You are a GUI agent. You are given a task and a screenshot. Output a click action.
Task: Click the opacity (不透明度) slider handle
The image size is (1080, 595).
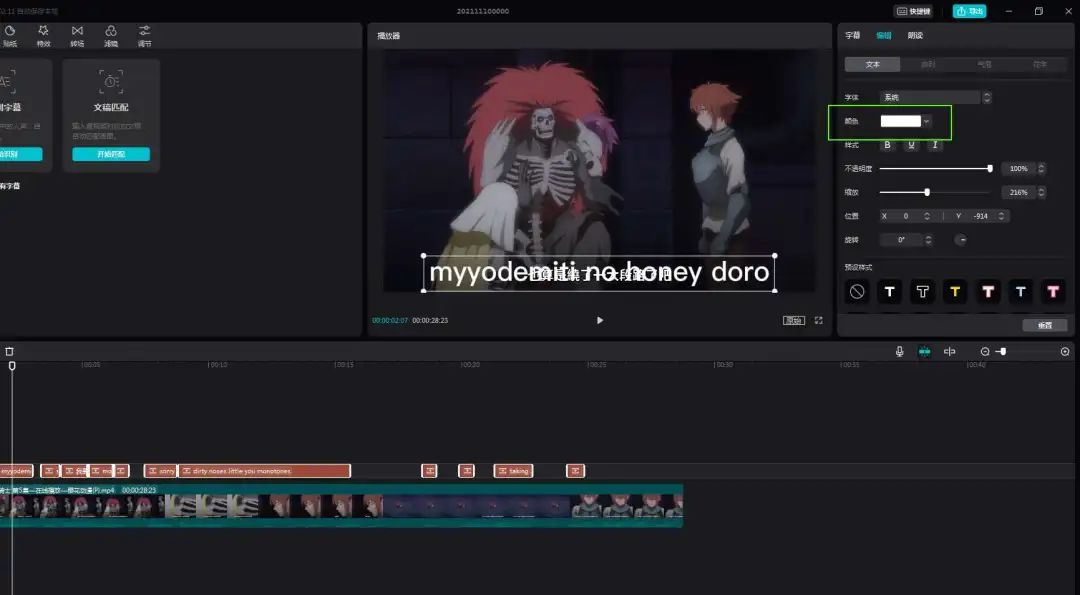(990, 168)
